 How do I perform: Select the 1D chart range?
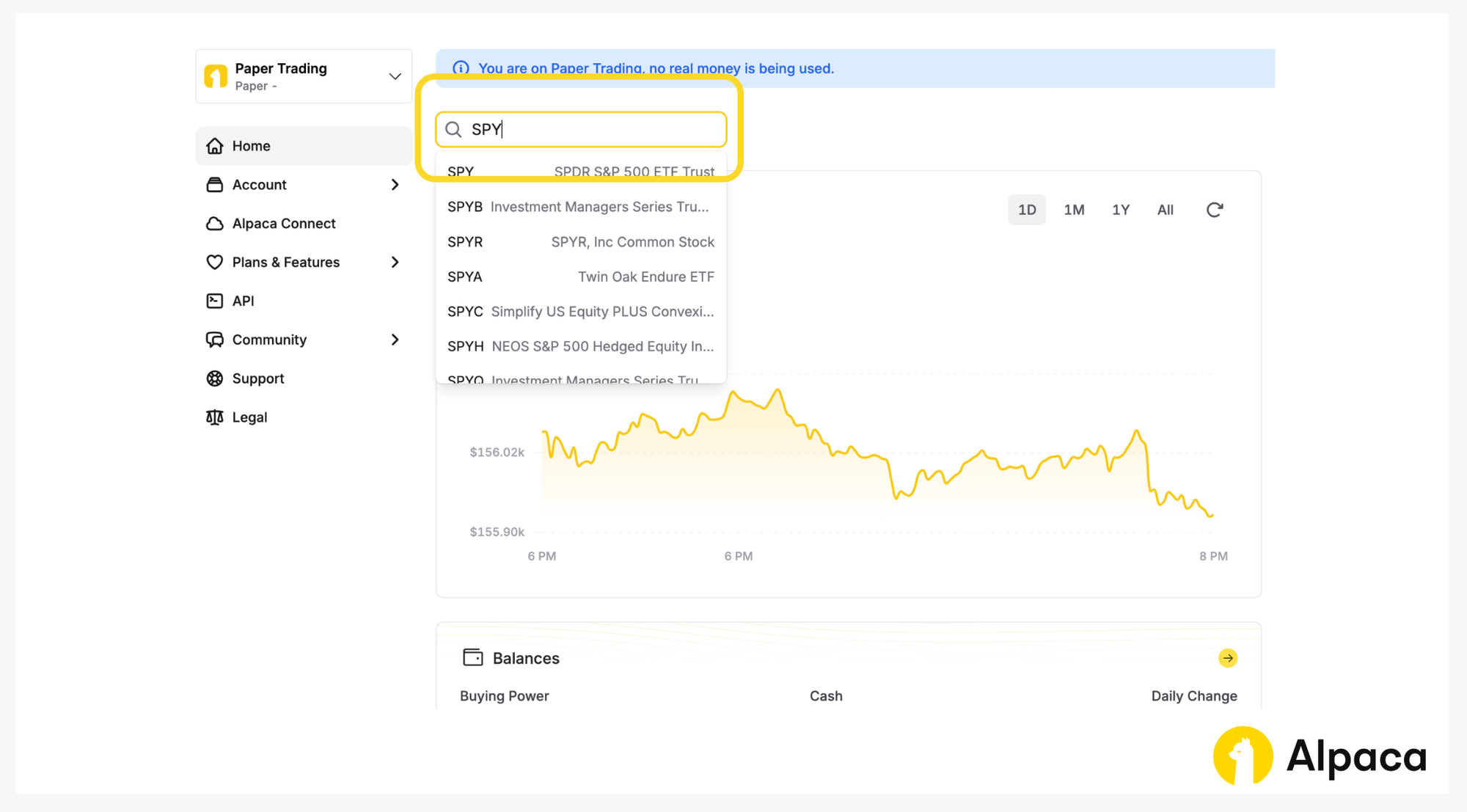(x=1026, y=210)
